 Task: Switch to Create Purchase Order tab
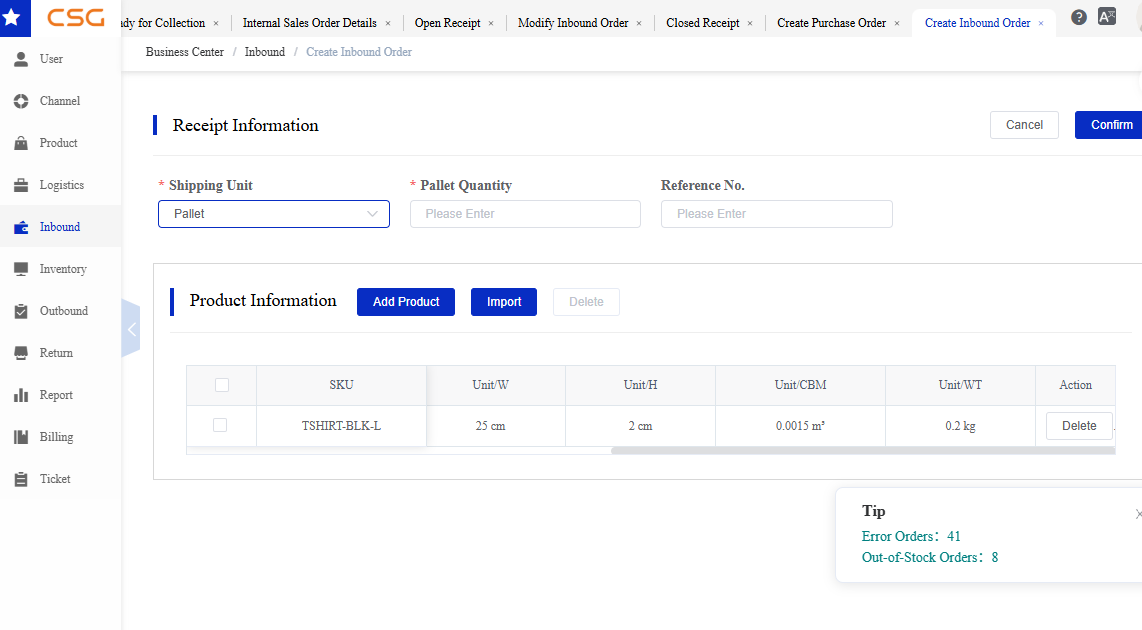pos(832,23)
